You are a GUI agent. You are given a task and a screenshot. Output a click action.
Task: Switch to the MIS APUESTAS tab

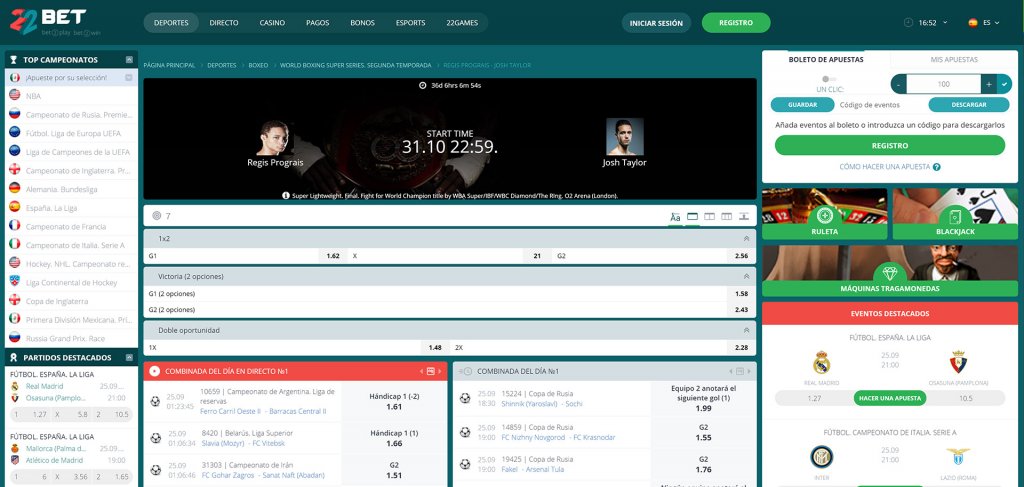coord(954,59)
